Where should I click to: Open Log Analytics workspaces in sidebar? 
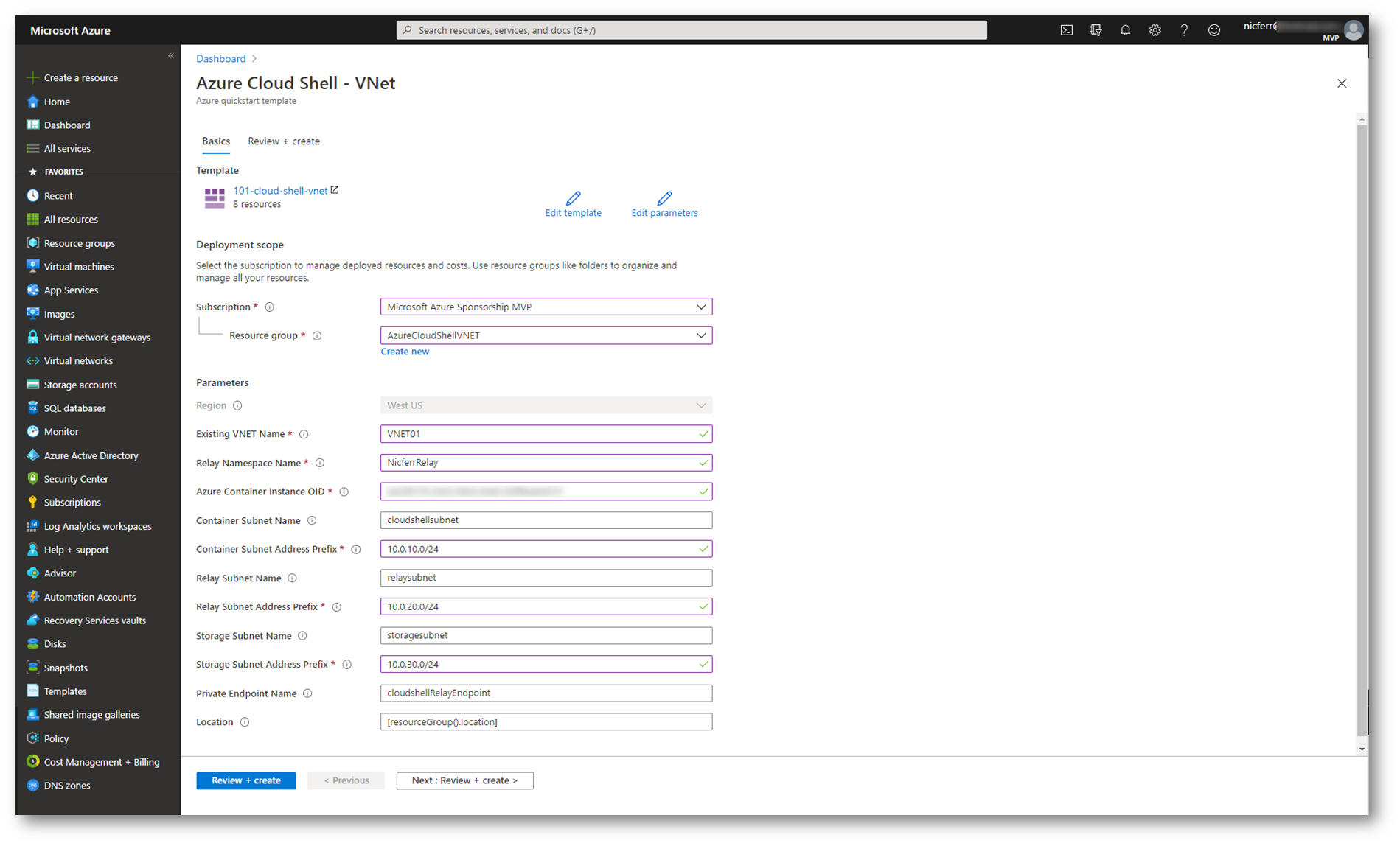98,526
